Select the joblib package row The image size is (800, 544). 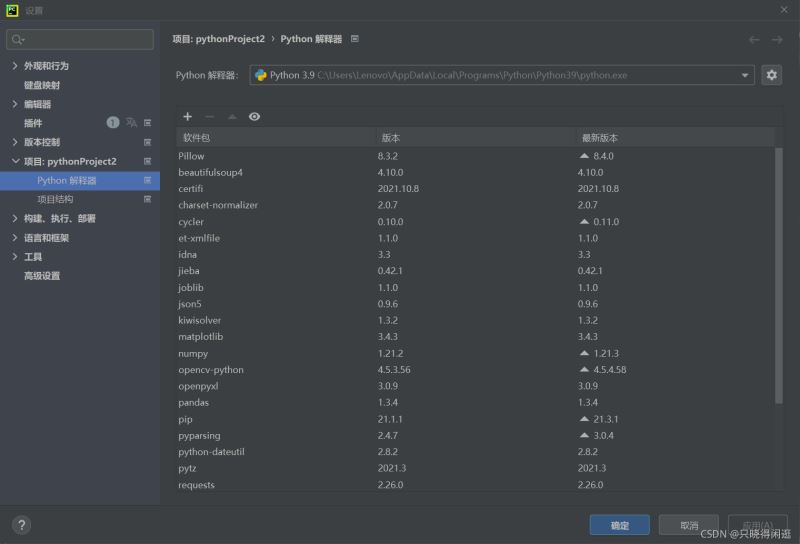(476, 288)
